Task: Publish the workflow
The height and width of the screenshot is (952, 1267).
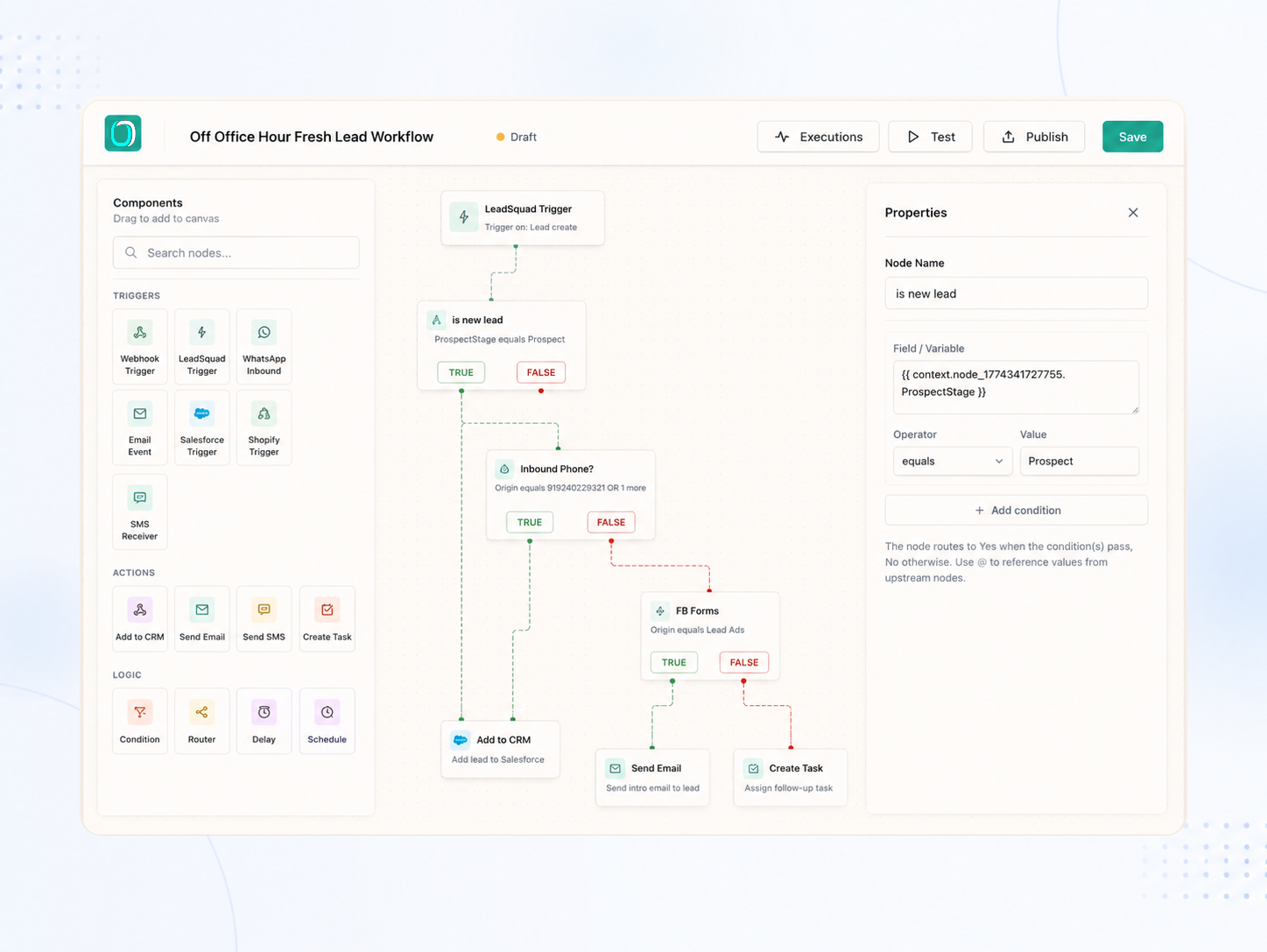Action: tap(1034, 137)
